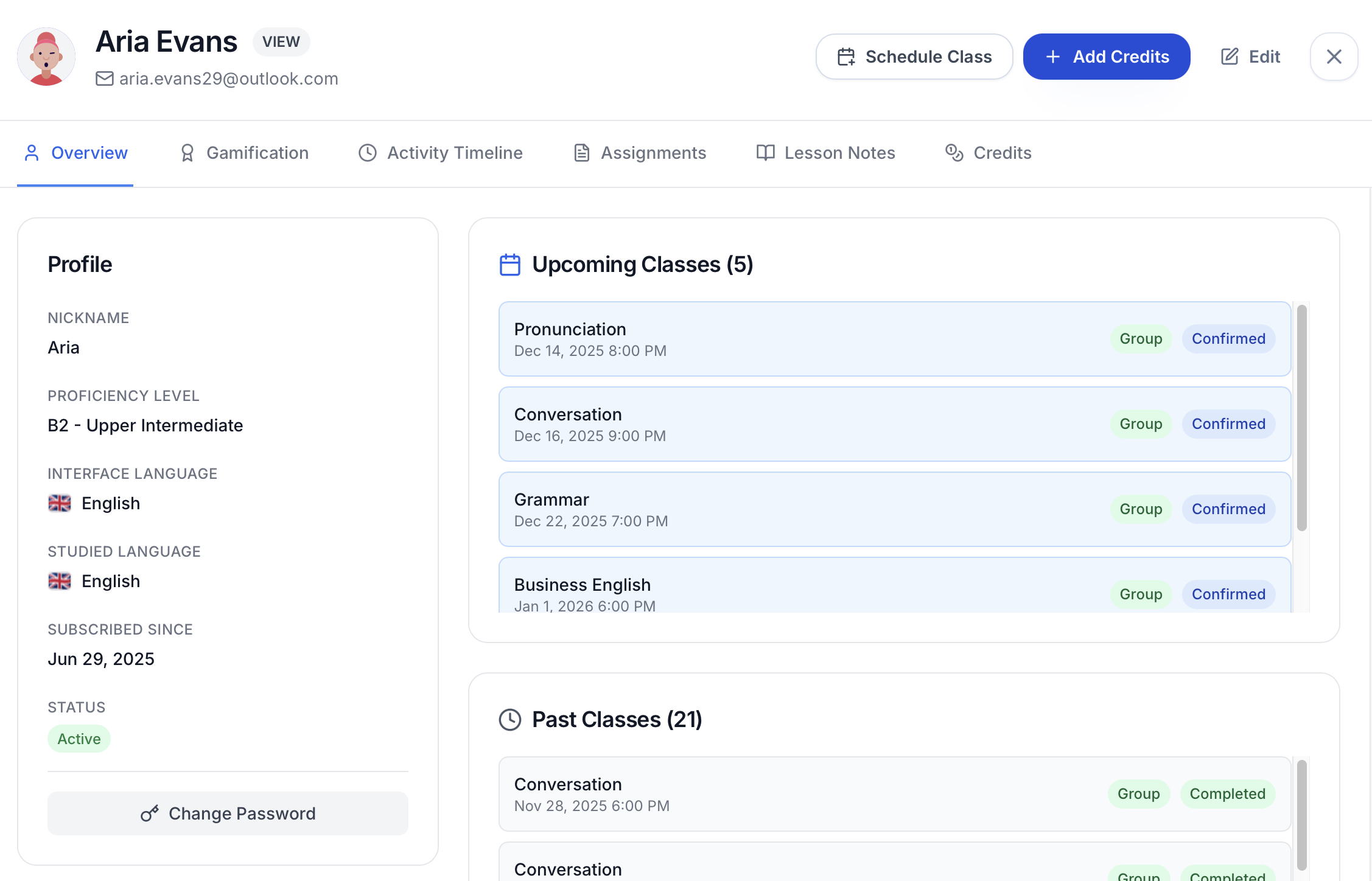Close the student detail panel

1334,57
